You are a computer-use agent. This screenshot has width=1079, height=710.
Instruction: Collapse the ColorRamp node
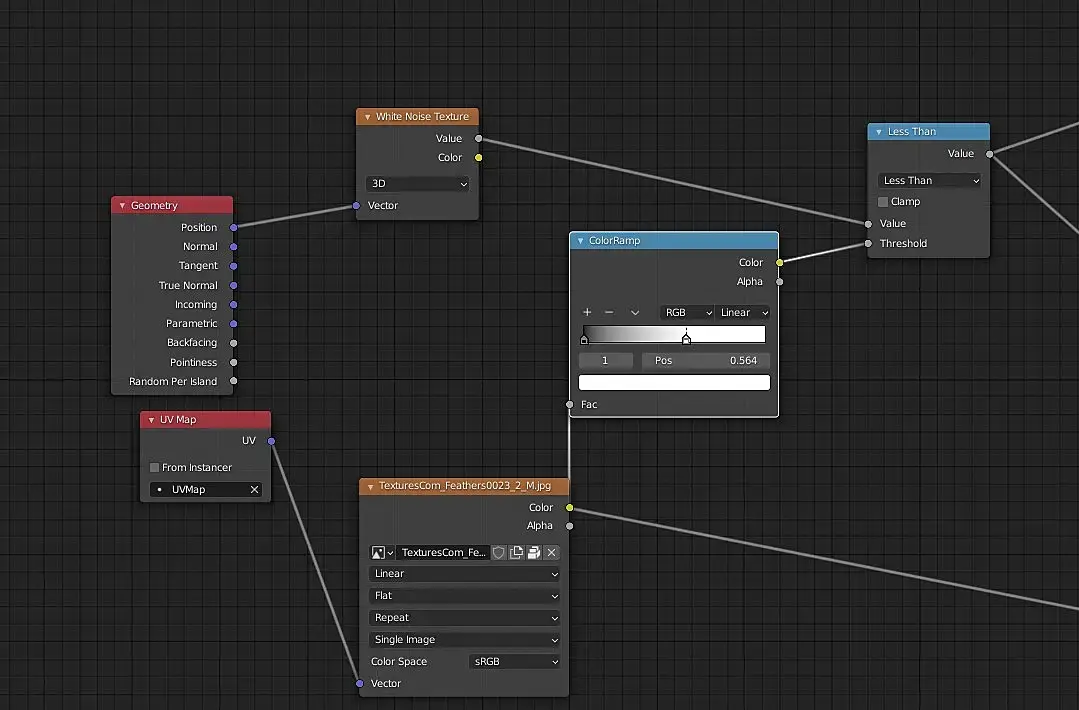coord(580,241)
